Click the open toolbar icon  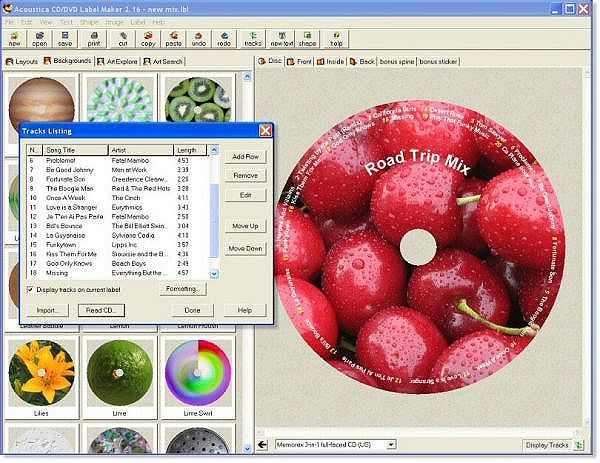pos(39,39)
